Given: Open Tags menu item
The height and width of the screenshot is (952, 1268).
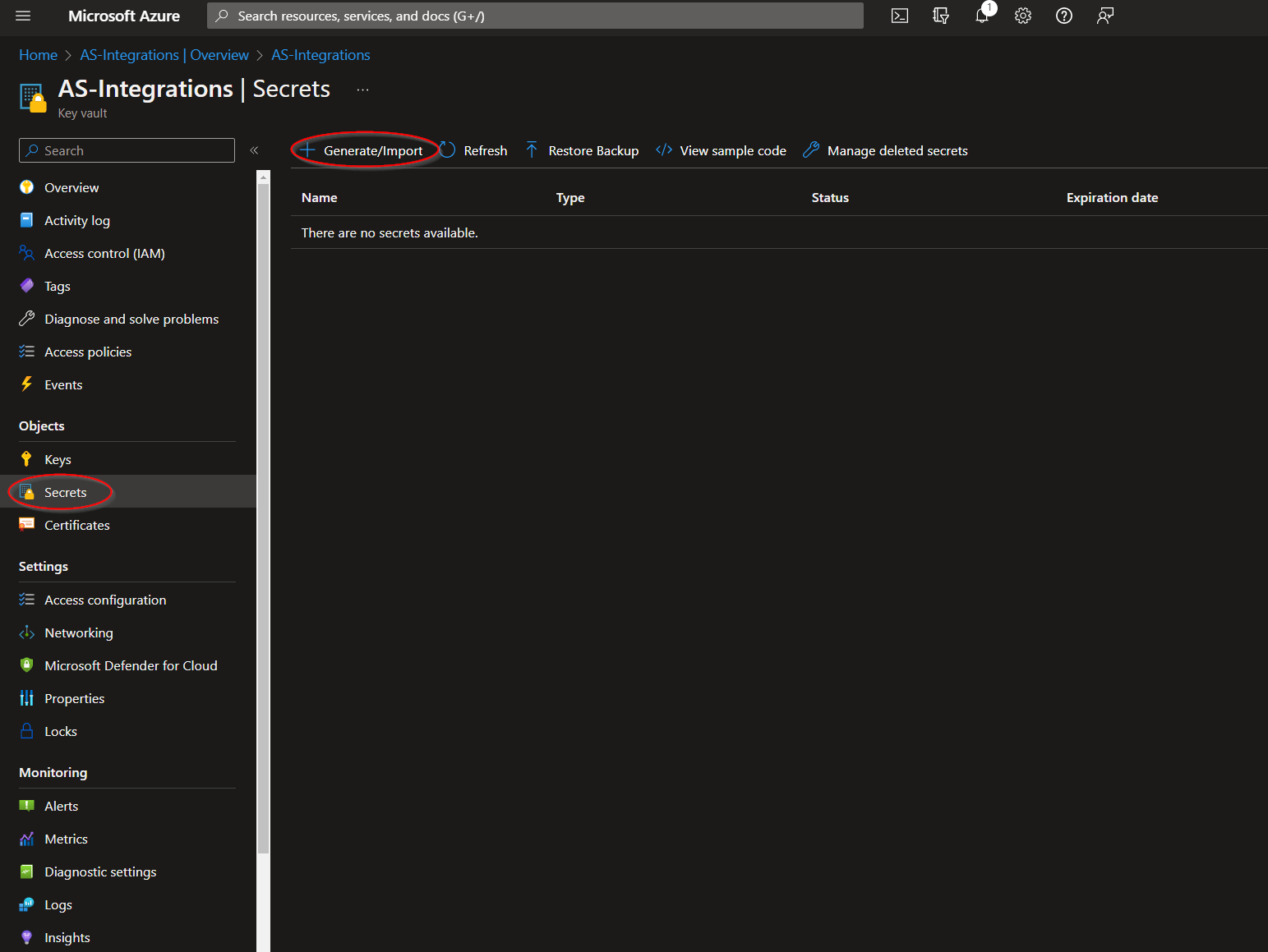Looking at the screenshot, I should coord(58,286).
